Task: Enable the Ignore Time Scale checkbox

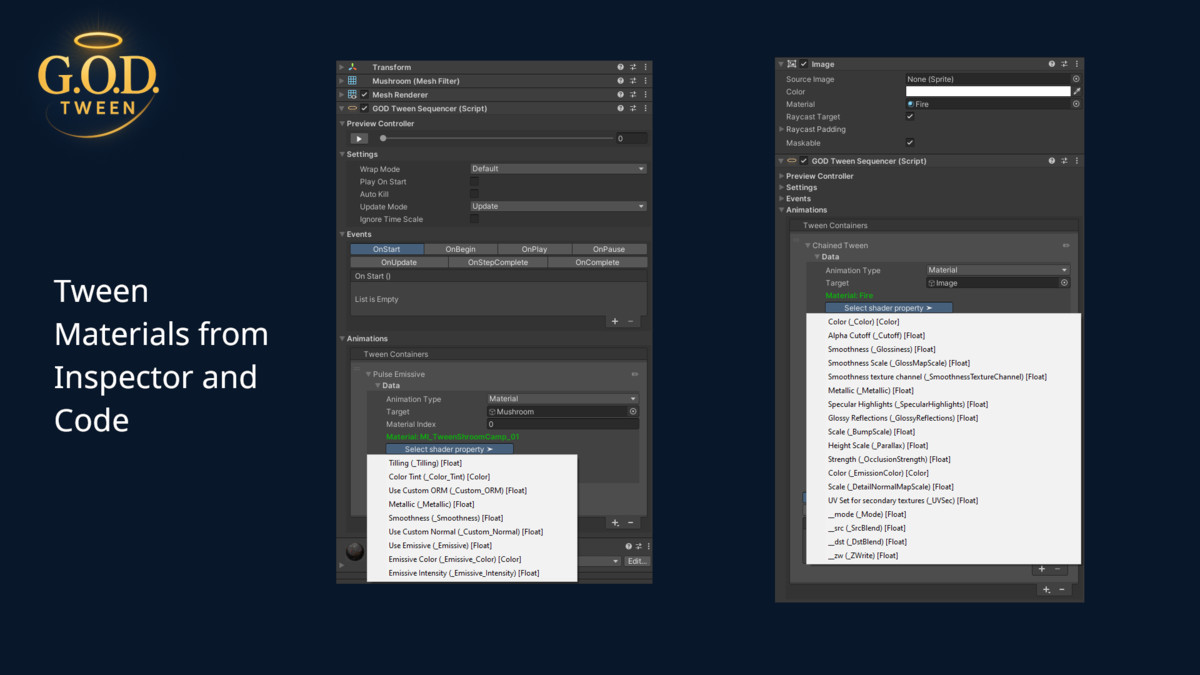Action: (474, 219)
